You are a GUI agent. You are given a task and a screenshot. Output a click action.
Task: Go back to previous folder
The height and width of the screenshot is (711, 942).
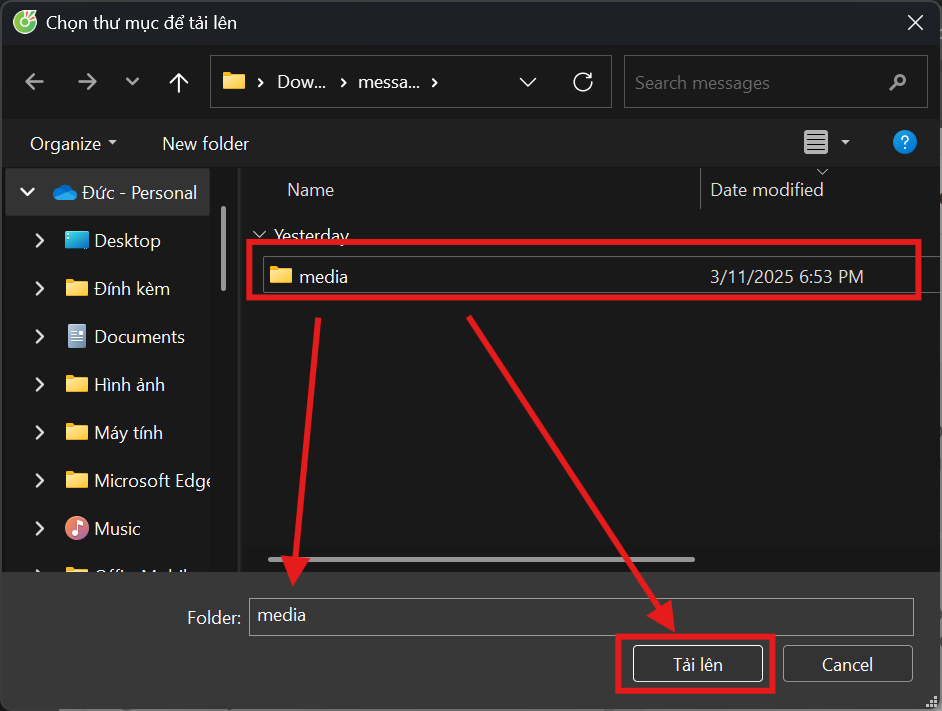pos(34,82)
